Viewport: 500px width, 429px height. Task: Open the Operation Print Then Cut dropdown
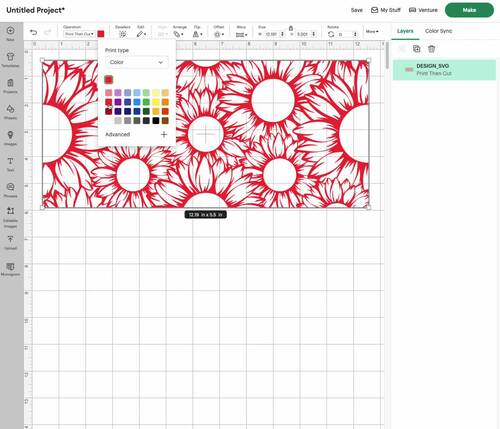pos(79,34)
